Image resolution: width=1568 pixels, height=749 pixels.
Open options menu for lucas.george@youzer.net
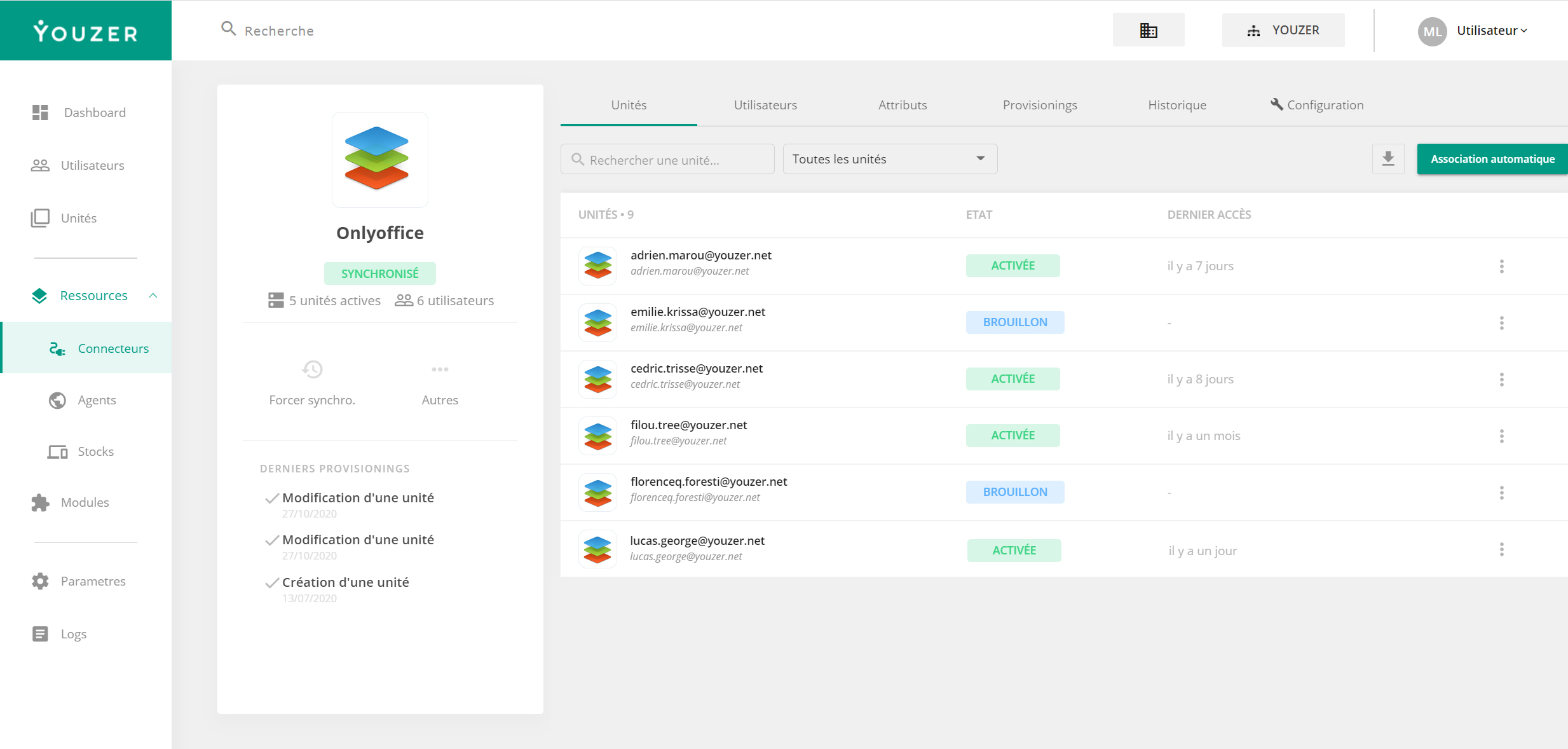[x=1501, y=549]
